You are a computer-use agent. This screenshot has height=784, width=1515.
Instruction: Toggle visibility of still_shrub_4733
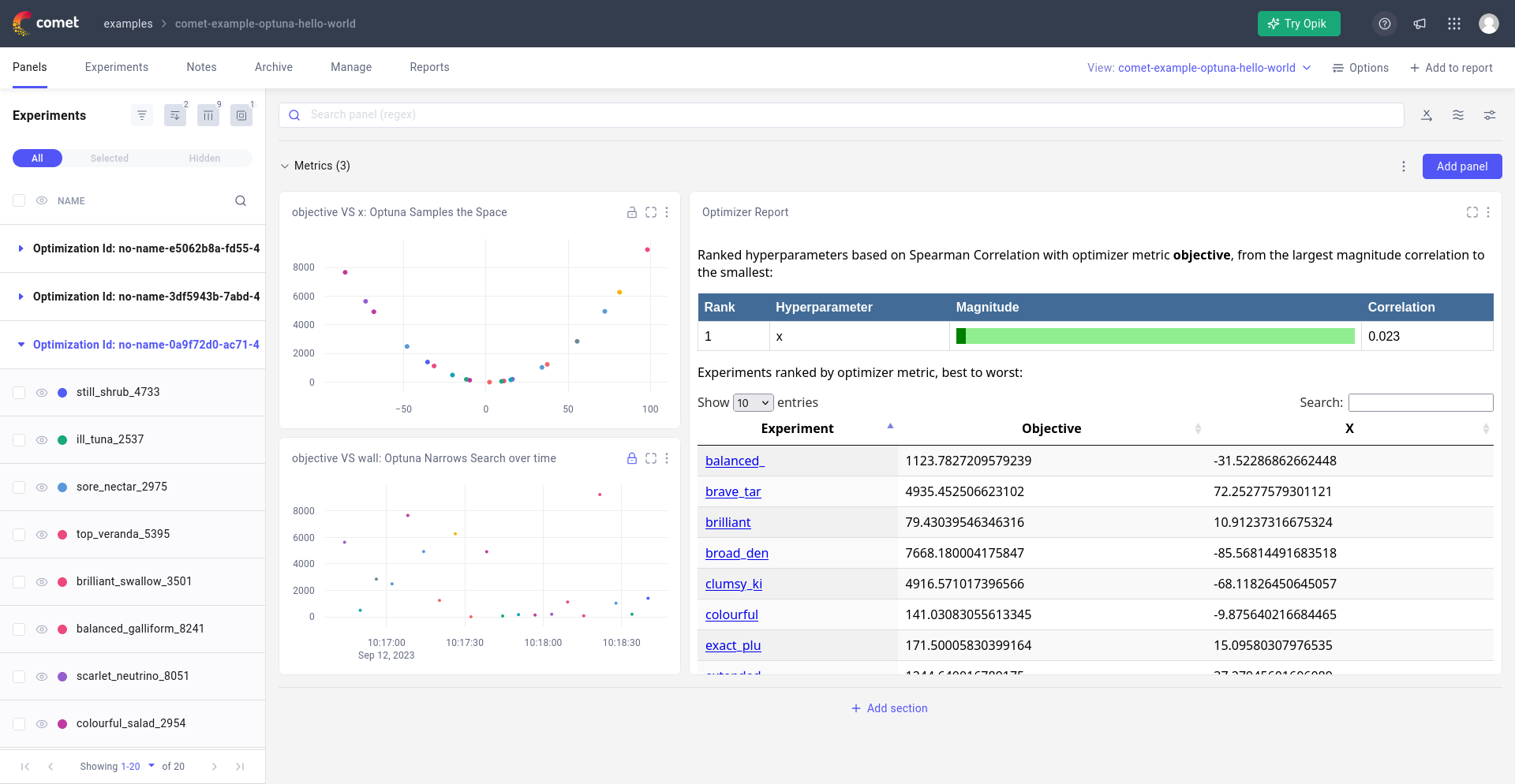(42, 392)
